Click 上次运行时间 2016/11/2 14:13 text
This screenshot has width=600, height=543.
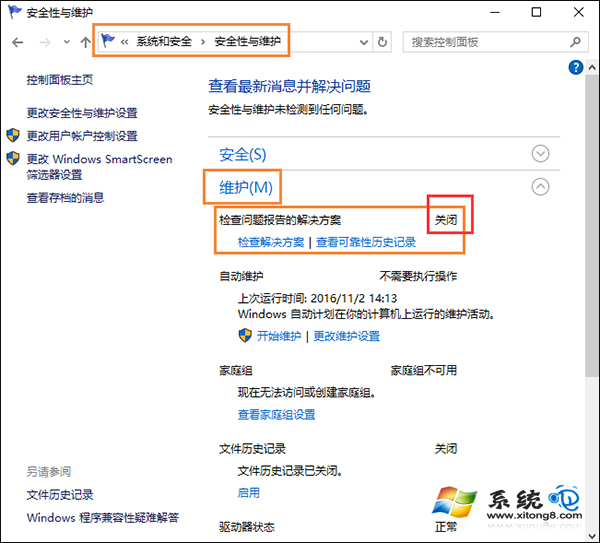pos(318,298)
